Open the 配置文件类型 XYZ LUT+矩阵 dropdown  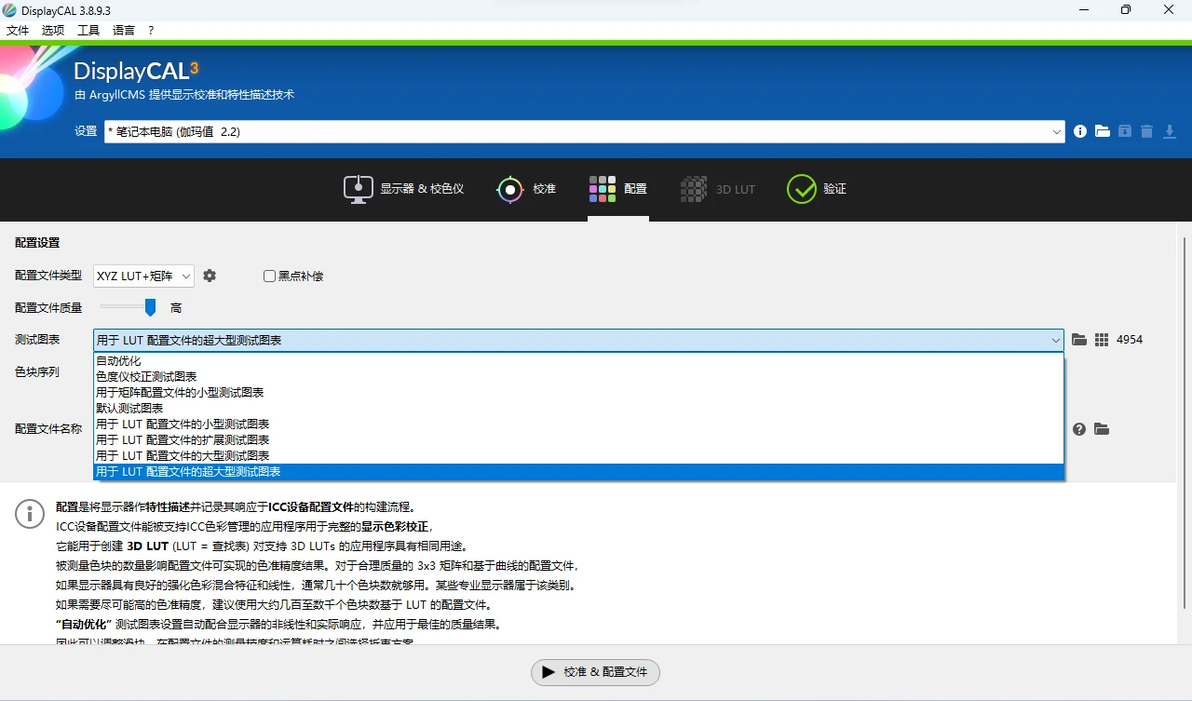144,276
